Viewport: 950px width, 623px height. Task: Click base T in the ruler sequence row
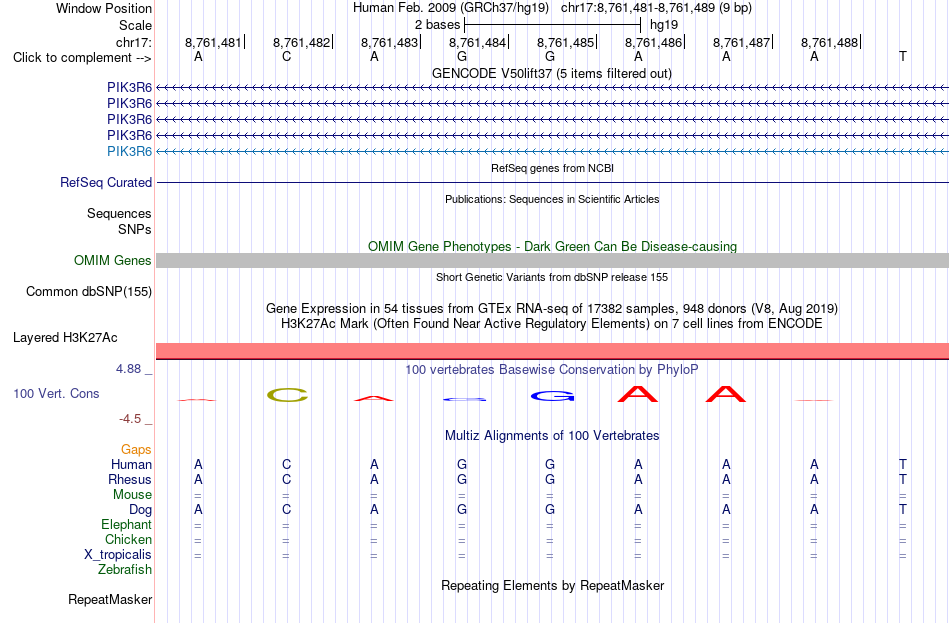tap(903, 56)
